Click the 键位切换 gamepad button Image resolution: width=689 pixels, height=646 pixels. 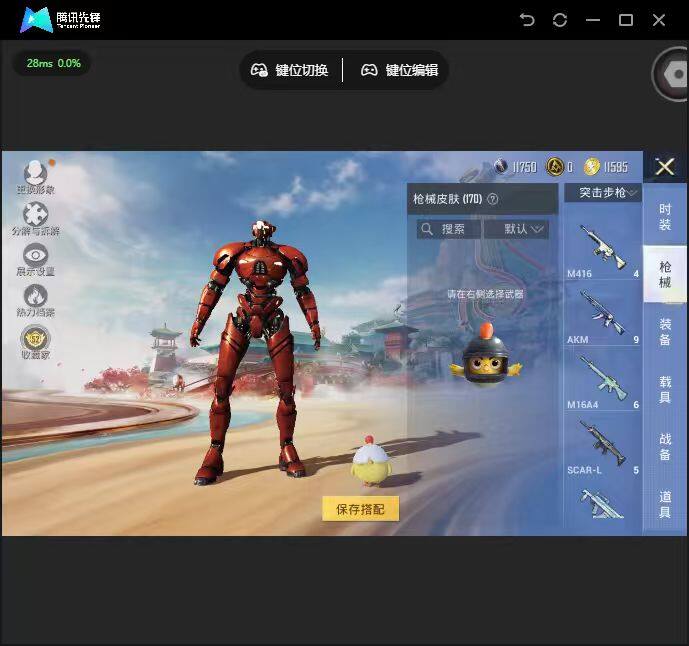point(290,70)
